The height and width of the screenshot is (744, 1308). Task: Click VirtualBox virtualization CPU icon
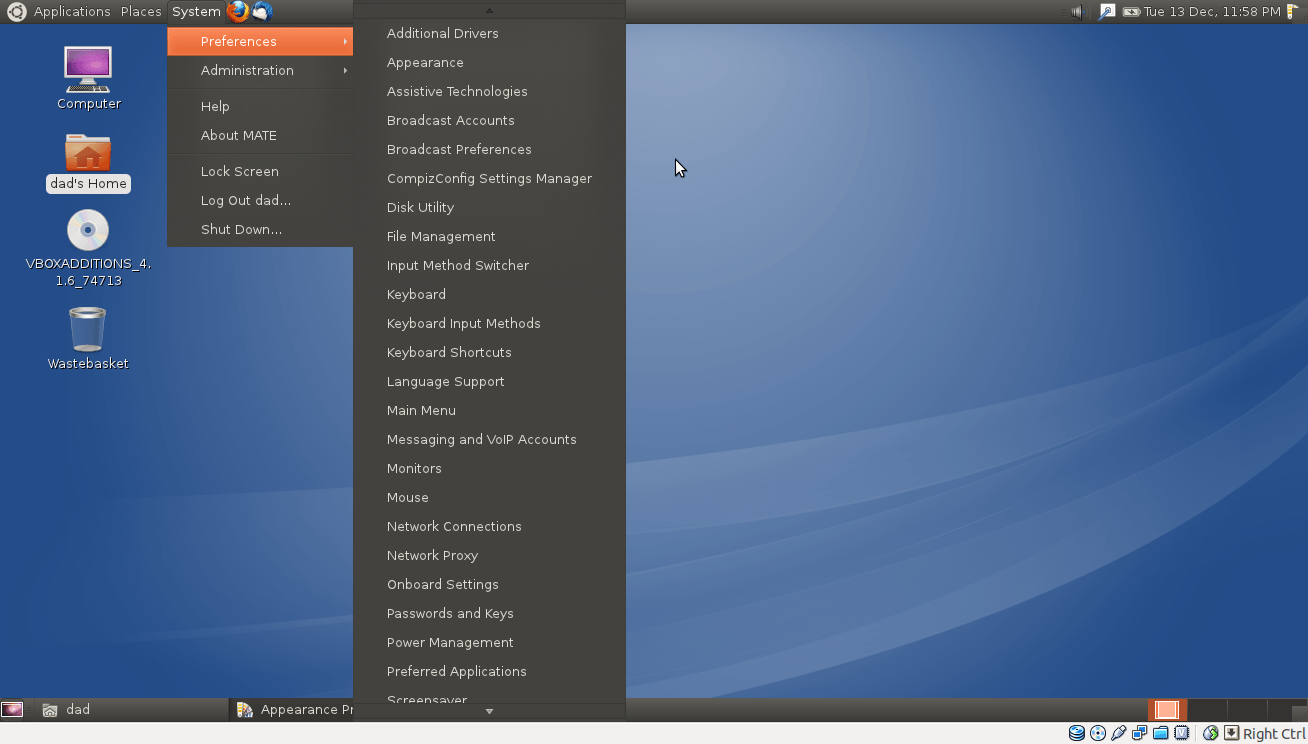(x=1181, y=733)
